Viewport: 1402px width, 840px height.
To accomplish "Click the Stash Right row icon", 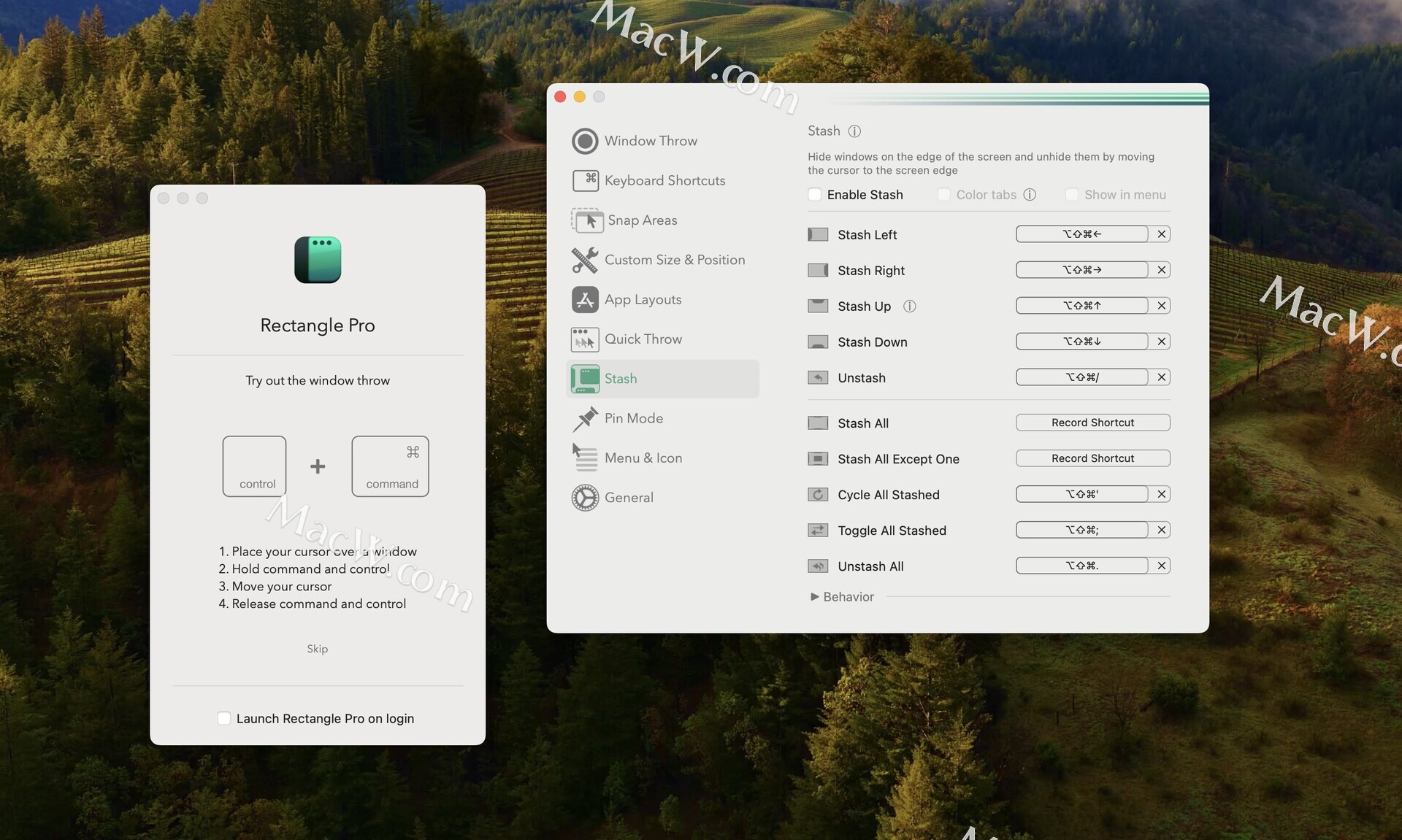I will 818,270.
